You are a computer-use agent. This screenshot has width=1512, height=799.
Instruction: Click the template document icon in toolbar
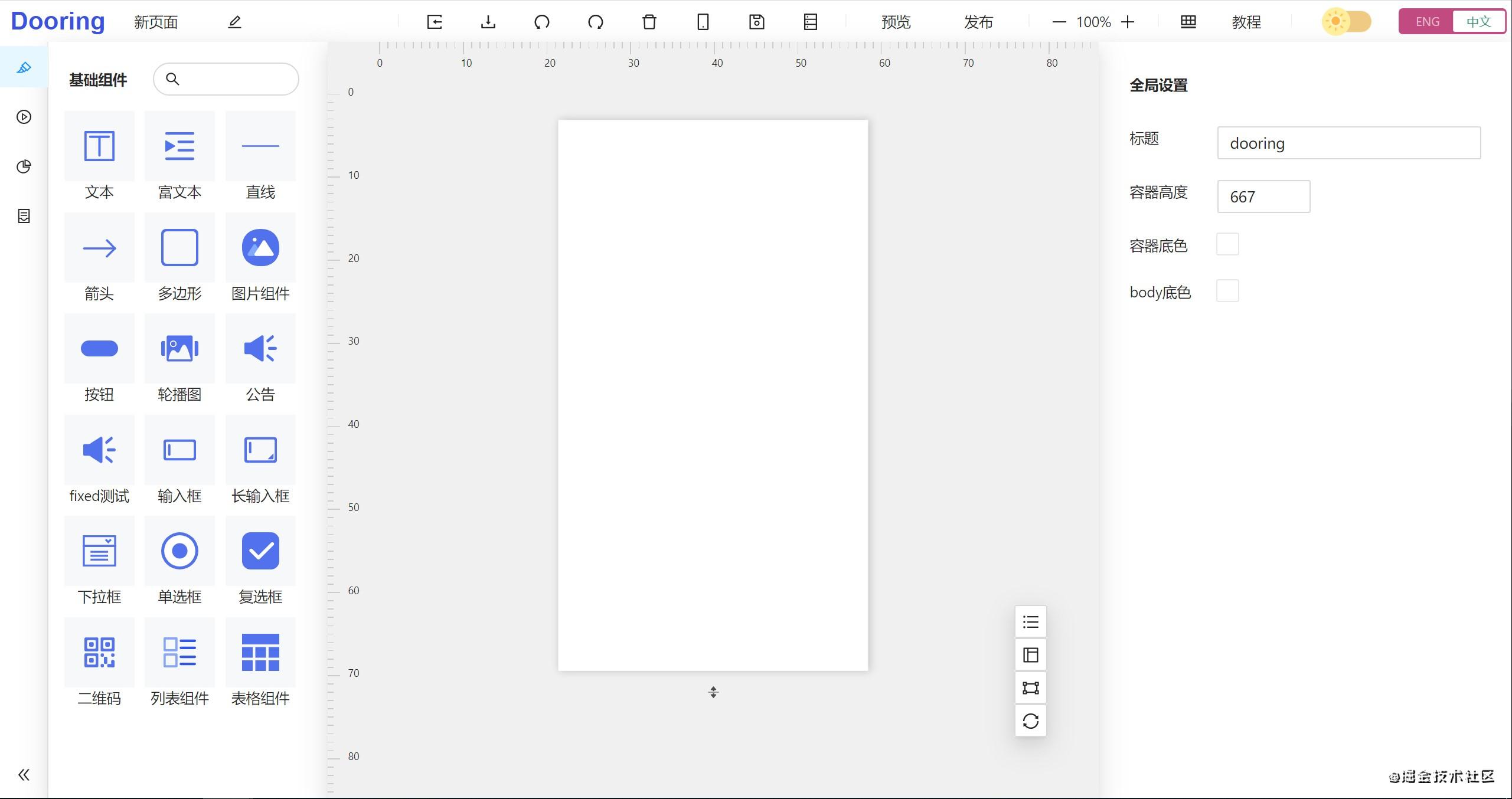click(811, 22)
